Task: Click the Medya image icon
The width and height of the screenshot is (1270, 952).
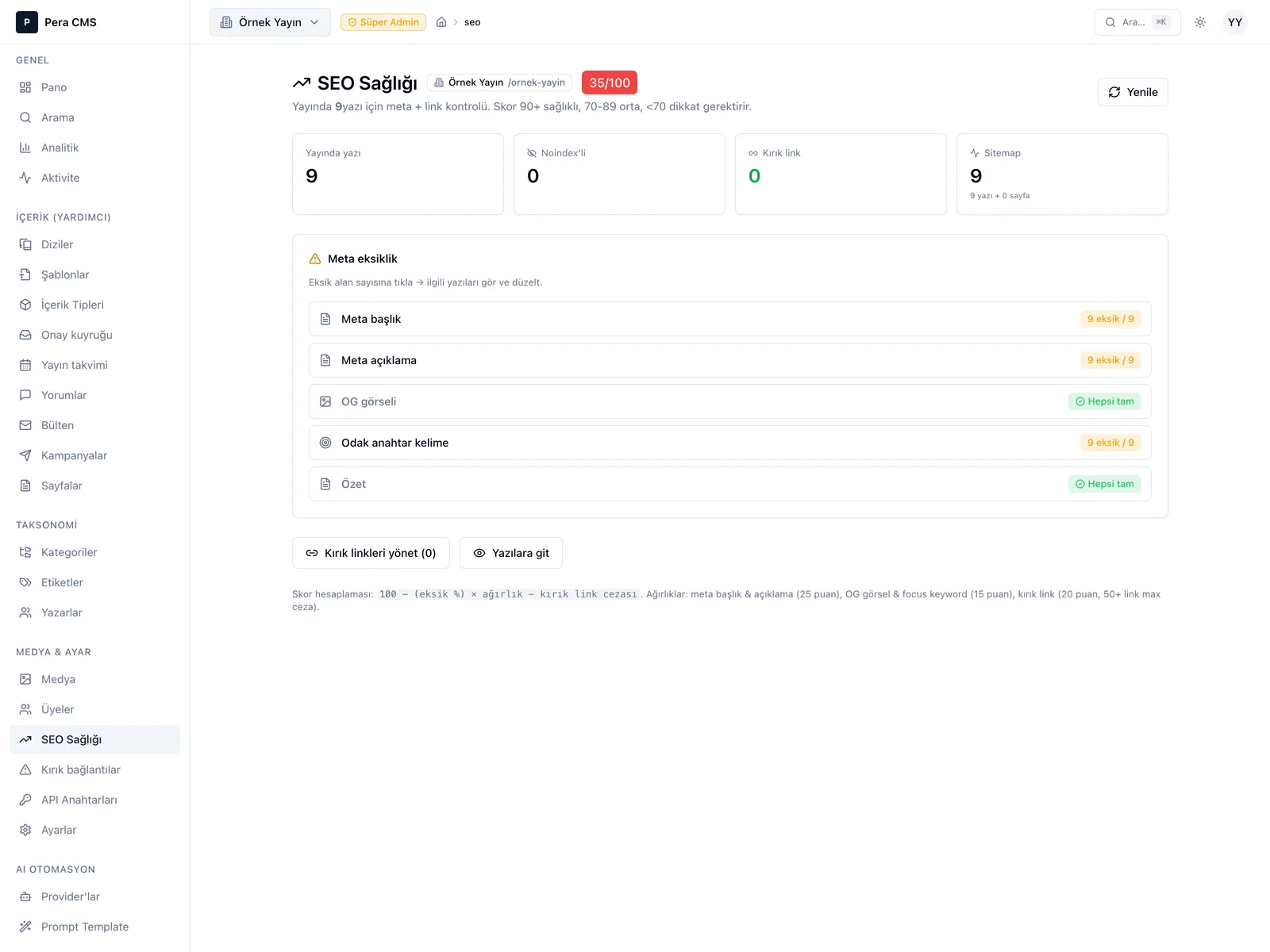Action: click(25, 679)
